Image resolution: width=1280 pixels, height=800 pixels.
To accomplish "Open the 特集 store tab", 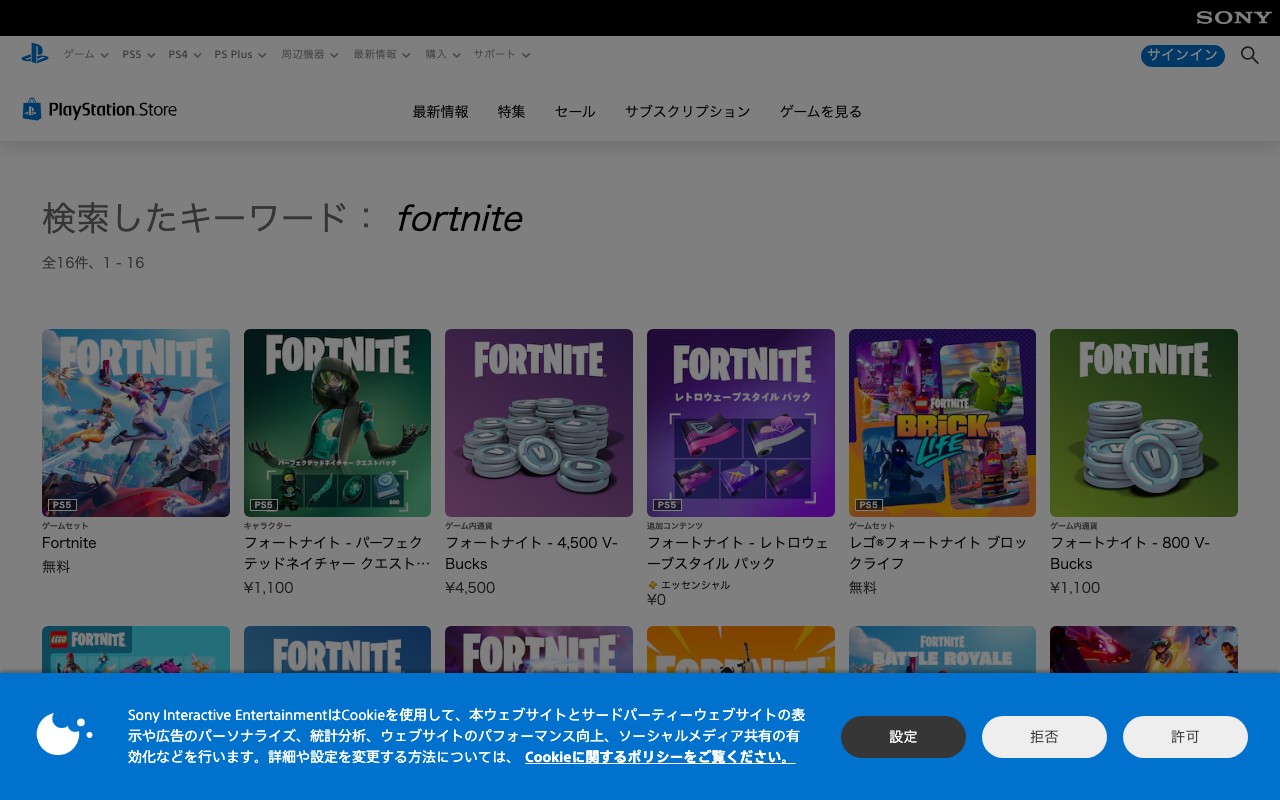I will [511, 112].
